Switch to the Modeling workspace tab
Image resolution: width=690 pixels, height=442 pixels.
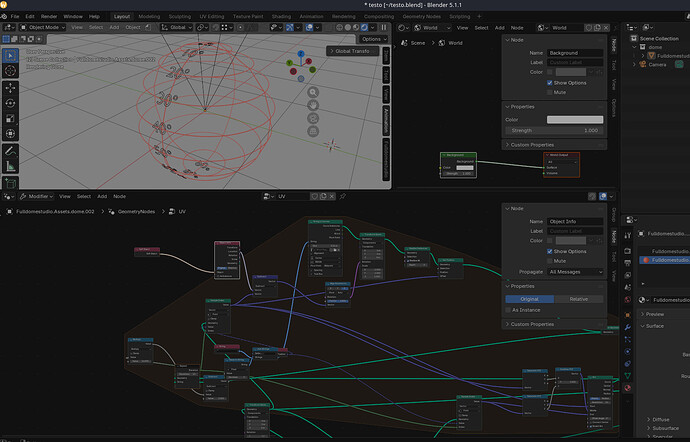pos(149,16)
